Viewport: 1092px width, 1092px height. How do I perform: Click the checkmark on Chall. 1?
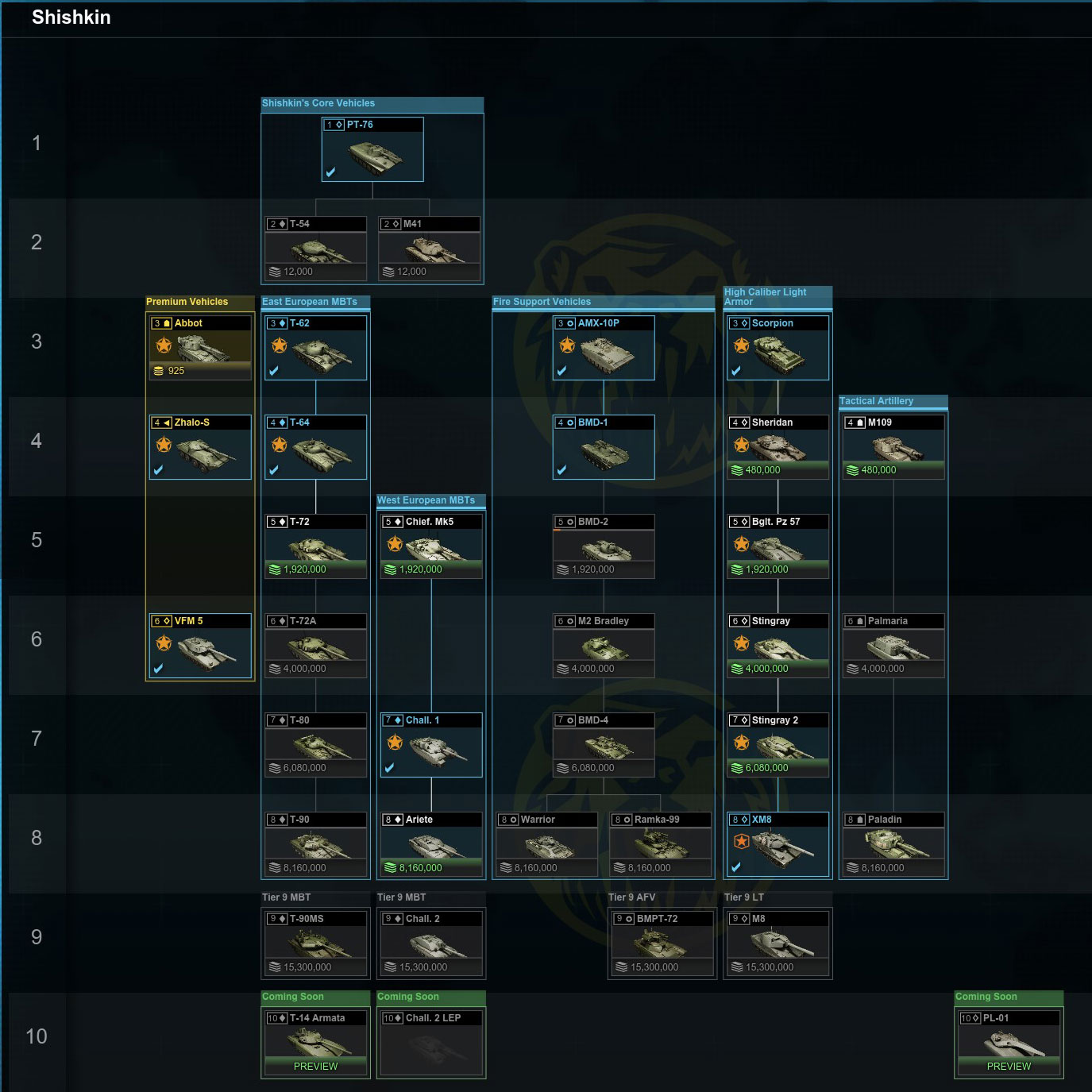pyautogui.click(x=389, y=768)
